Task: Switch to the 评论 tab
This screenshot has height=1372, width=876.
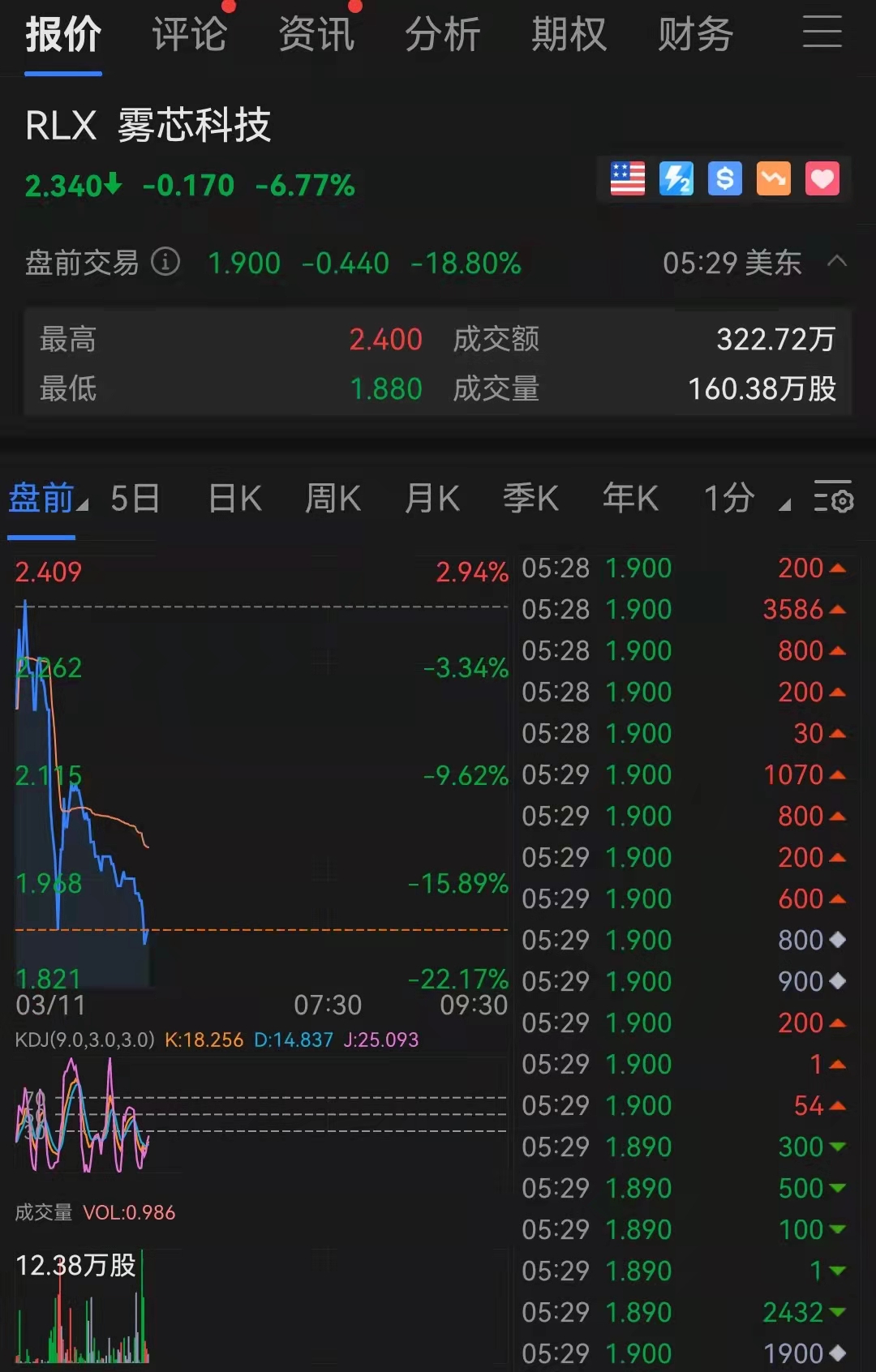Action: (190, 35)
